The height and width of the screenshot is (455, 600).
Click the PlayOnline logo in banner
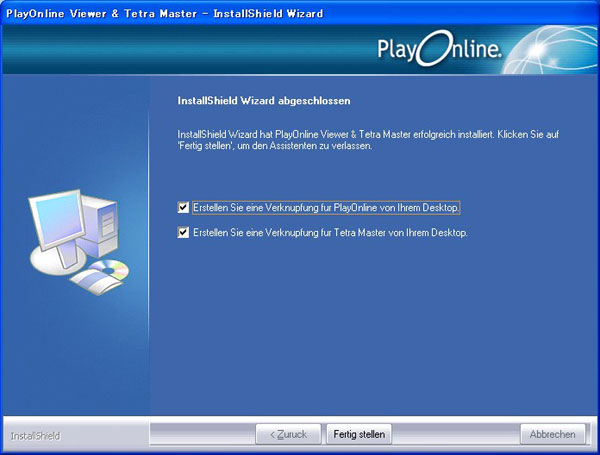(439, 49)
